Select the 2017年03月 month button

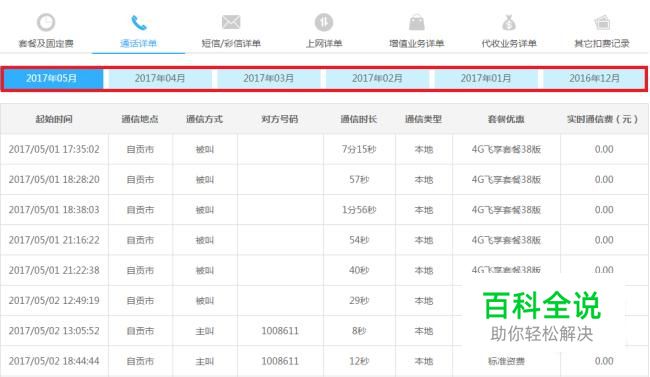(x=269, y=78)
